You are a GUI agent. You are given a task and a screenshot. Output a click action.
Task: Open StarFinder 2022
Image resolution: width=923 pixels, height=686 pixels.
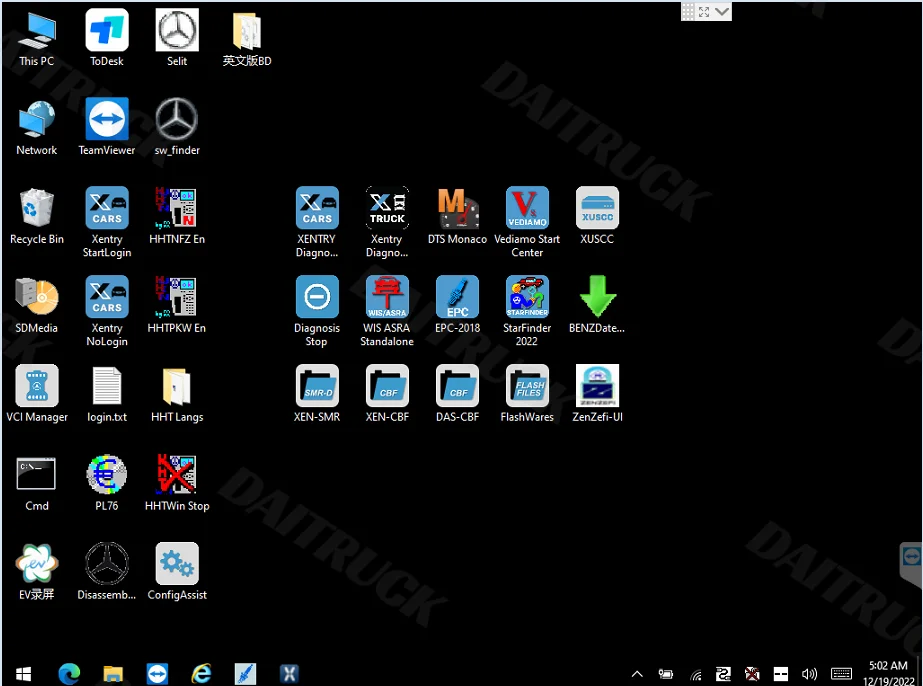tap(527, 311)
